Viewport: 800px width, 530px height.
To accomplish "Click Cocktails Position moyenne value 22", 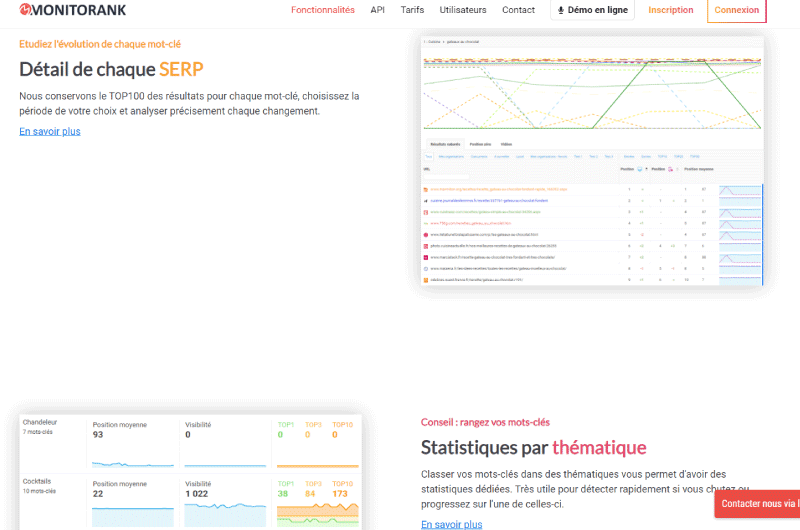I will tap(98, 493).
